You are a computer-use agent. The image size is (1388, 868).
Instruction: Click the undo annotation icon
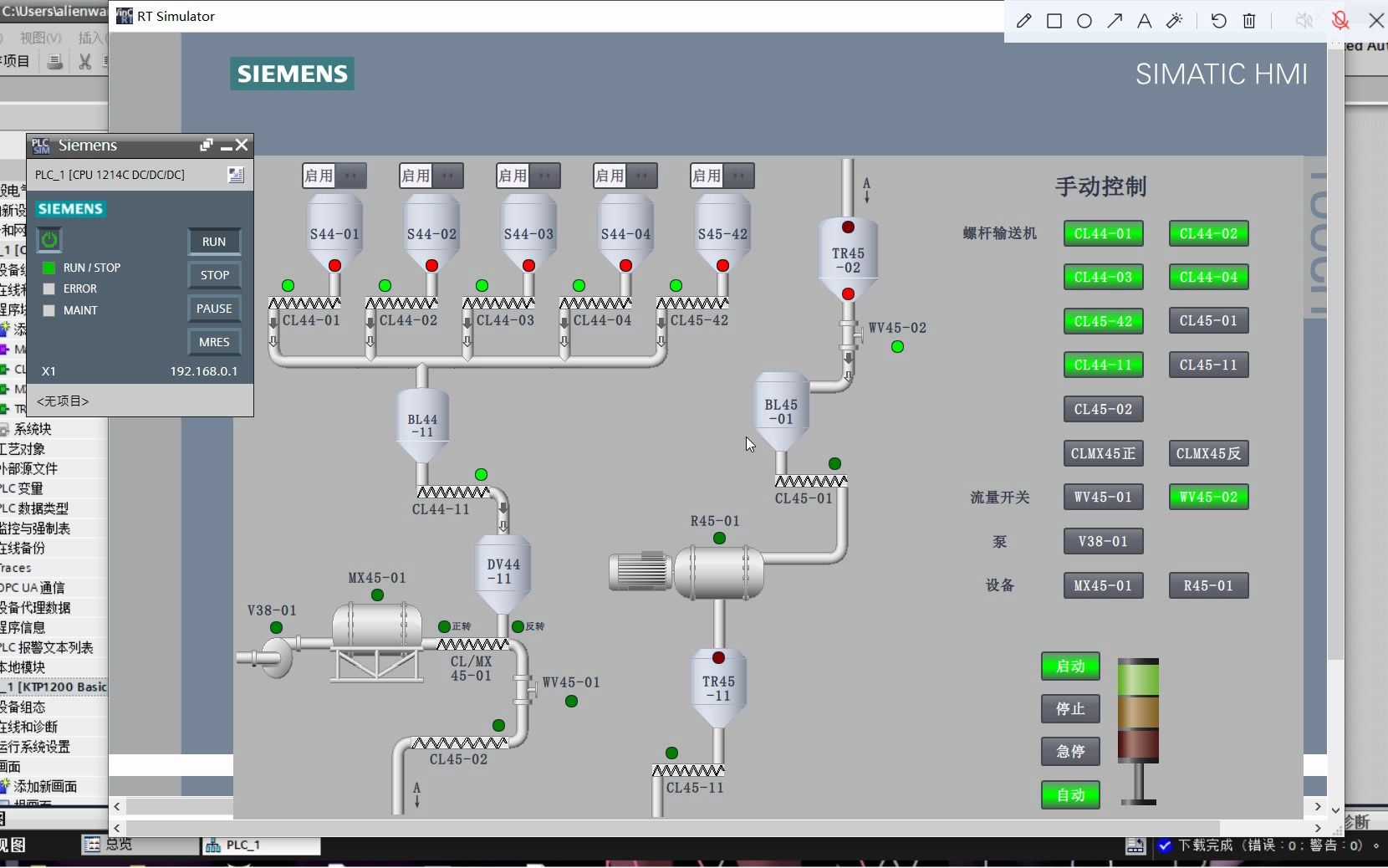pyautogui.click(x=1218, y=21)
